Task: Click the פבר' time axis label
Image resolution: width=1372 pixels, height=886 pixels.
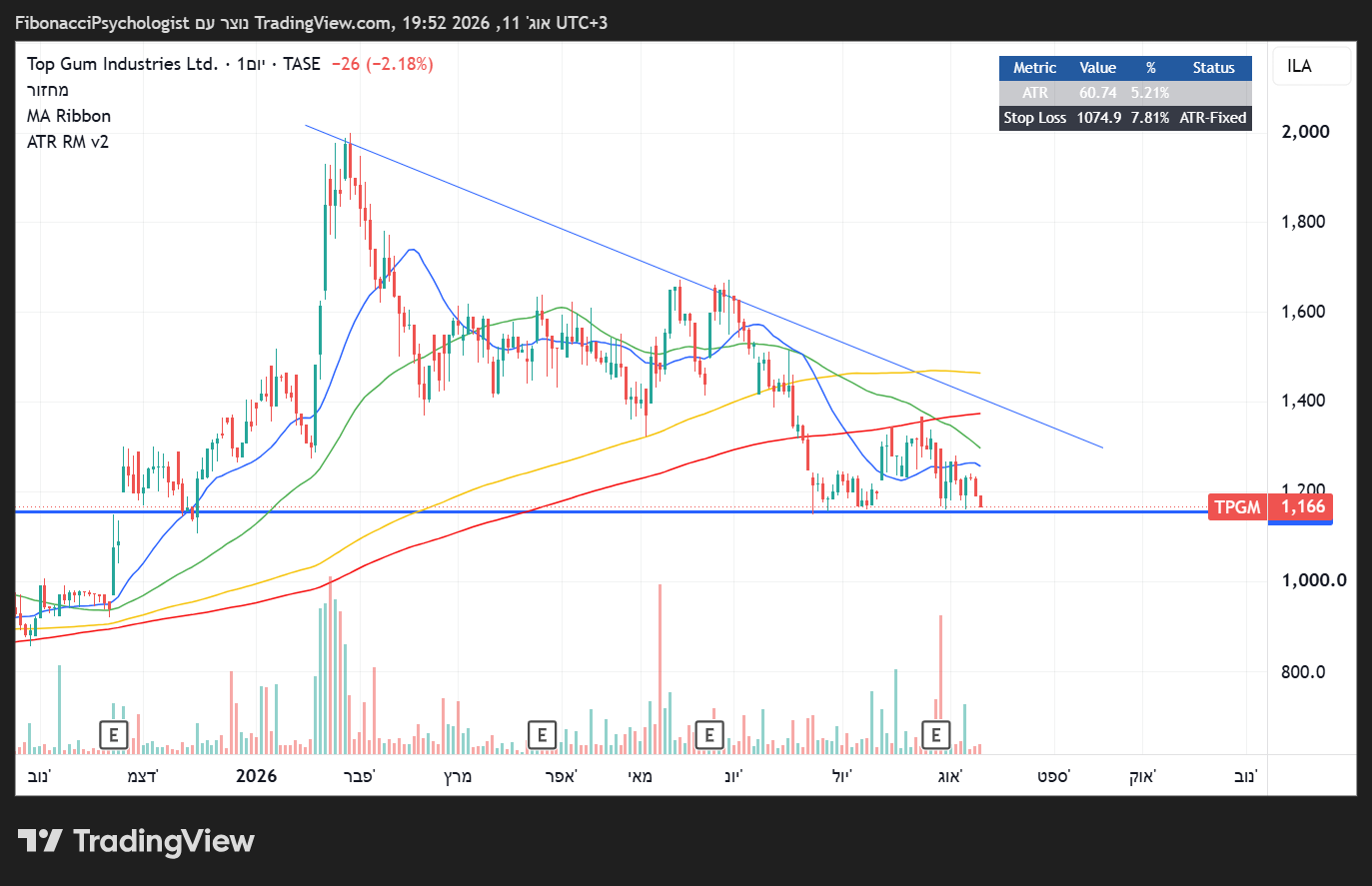Action: pyautogui.click(x=359, y=776)
